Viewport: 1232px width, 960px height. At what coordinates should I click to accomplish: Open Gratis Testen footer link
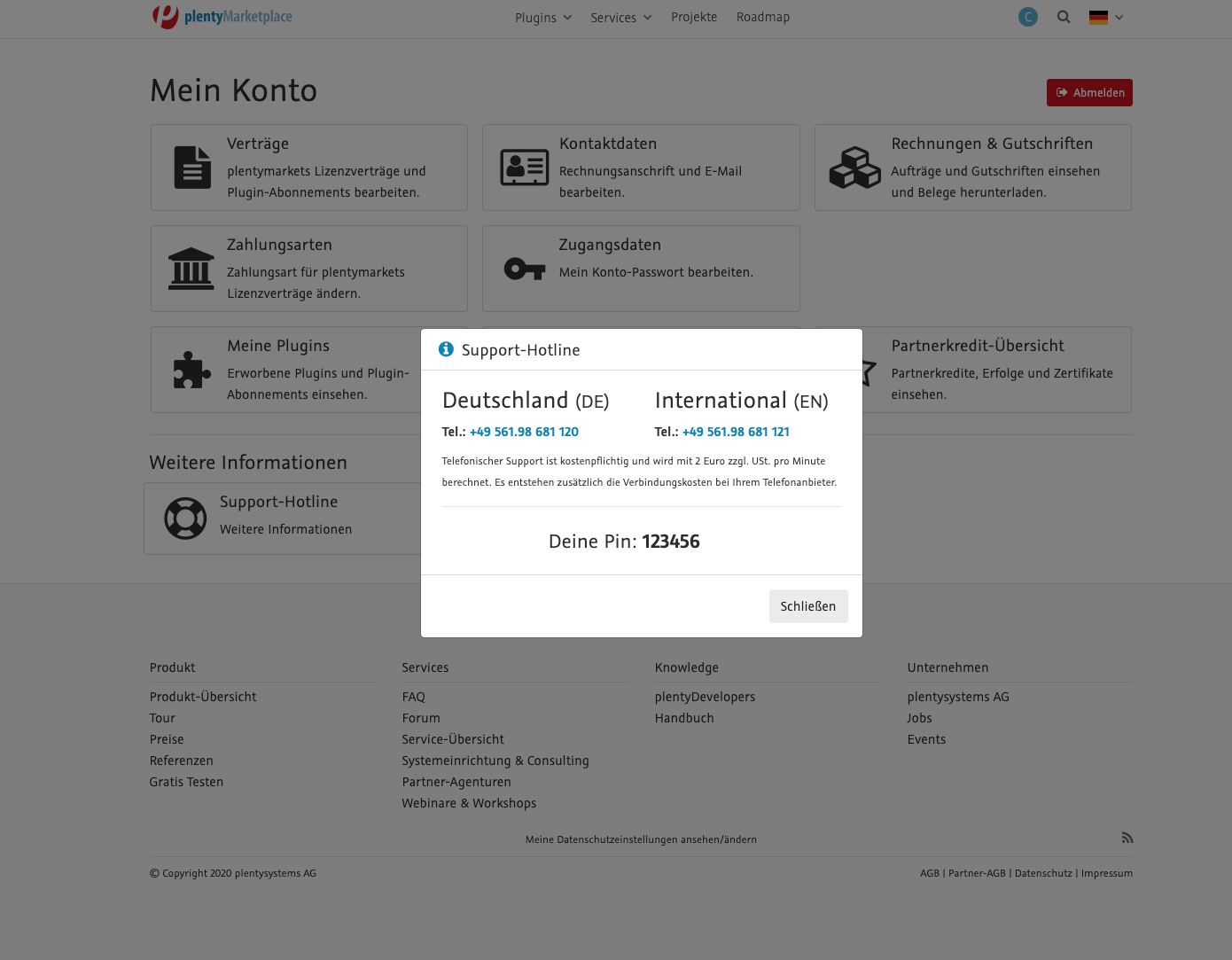(186, 782)
